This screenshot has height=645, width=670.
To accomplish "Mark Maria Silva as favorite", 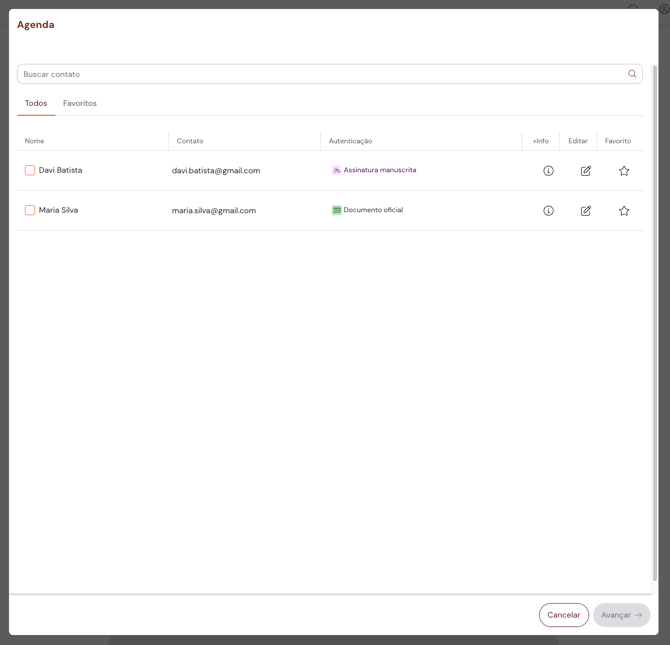I will tap(624, 211).
